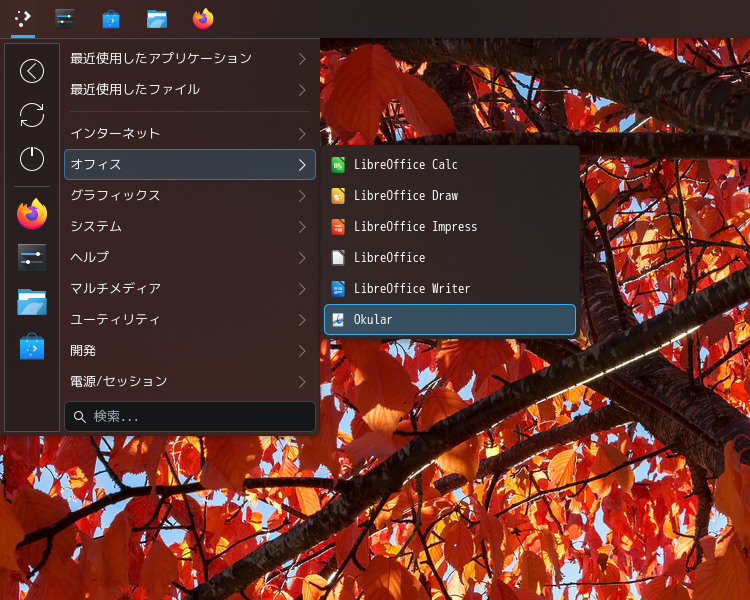Viewport: 750px width, 600px height.
Task: Expand グラフィックス submenu arrow
Action: 302,196
